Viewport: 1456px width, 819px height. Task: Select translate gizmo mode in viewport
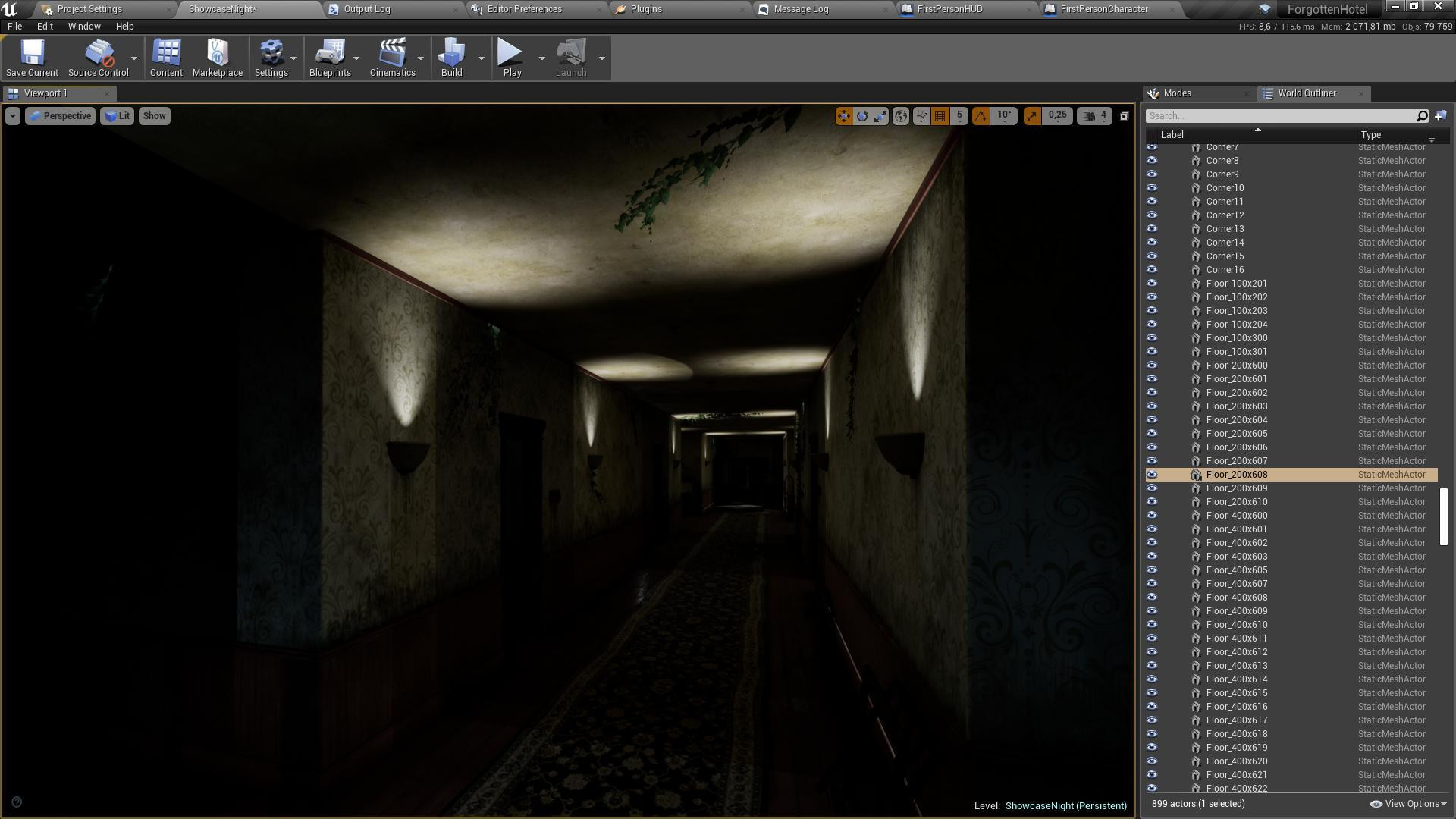click(x=843, y=116)
